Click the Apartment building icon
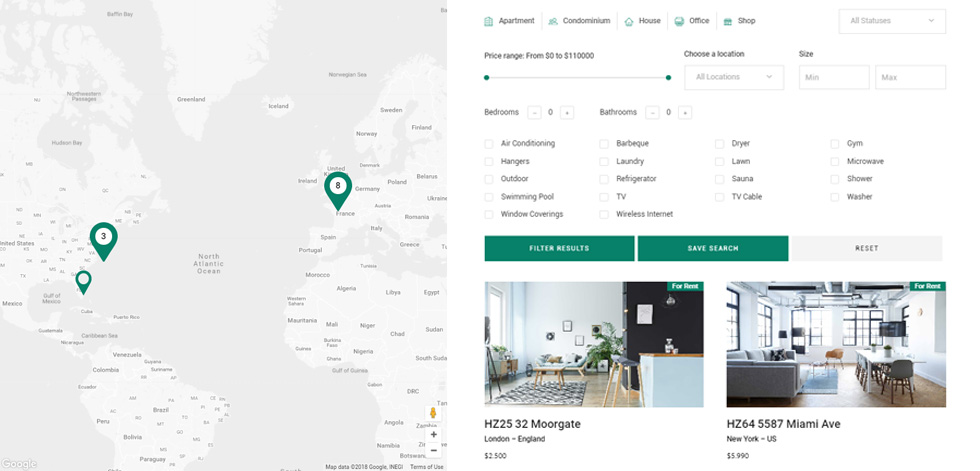This screenshot has width=980, height=471. click(489, 21)
